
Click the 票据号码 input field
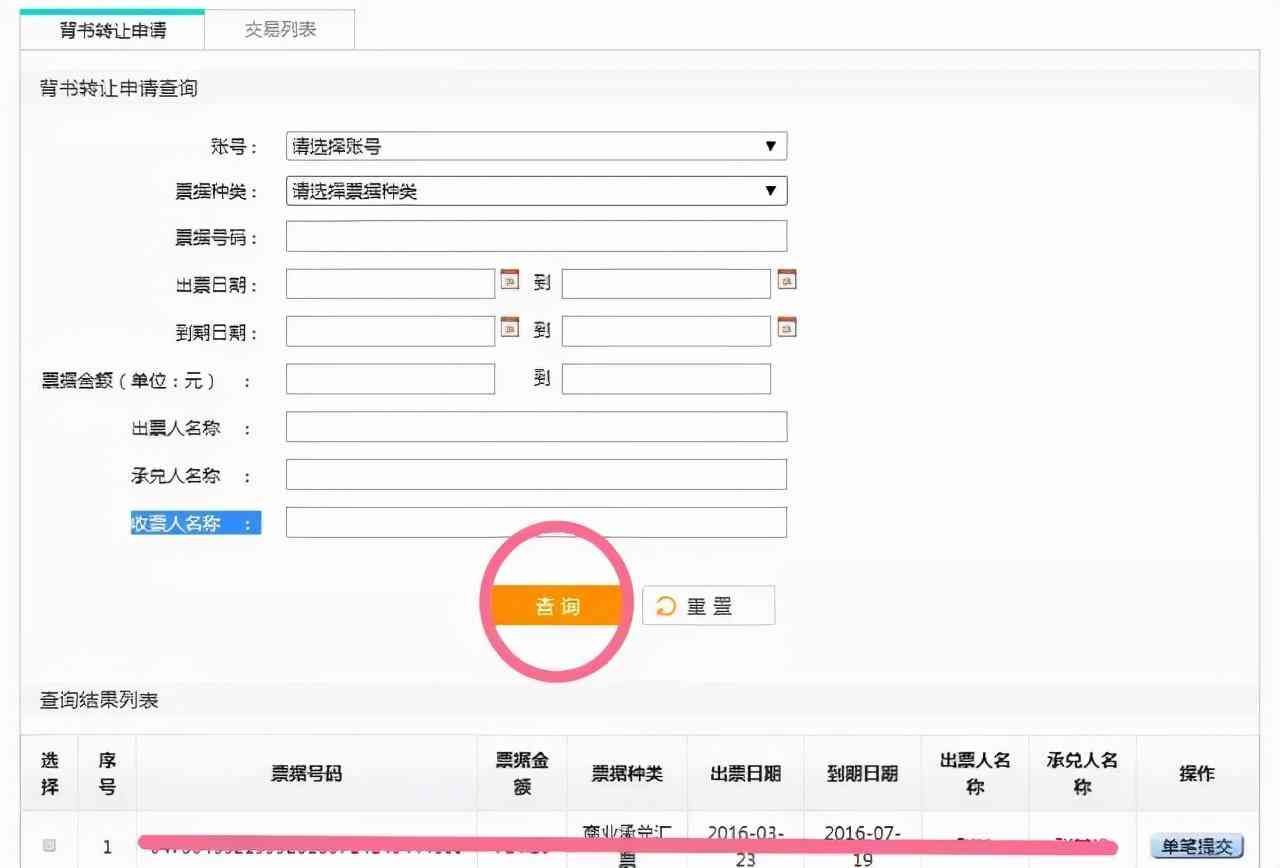536,235
